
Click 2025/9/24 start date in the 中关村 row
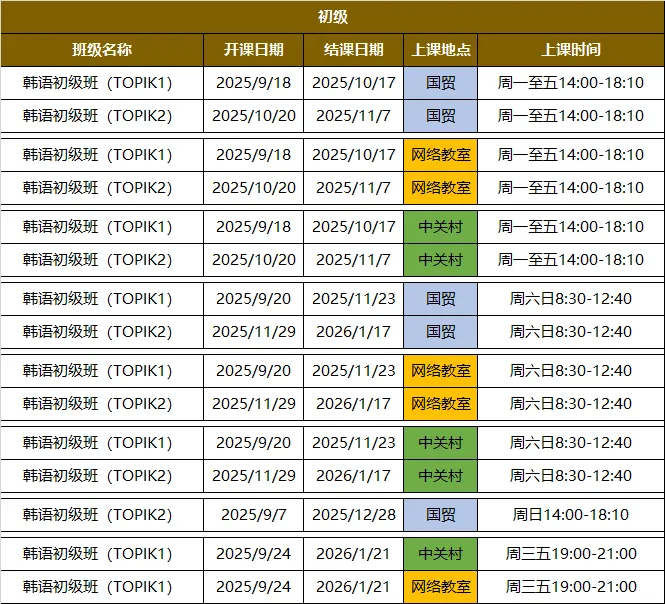254,554
